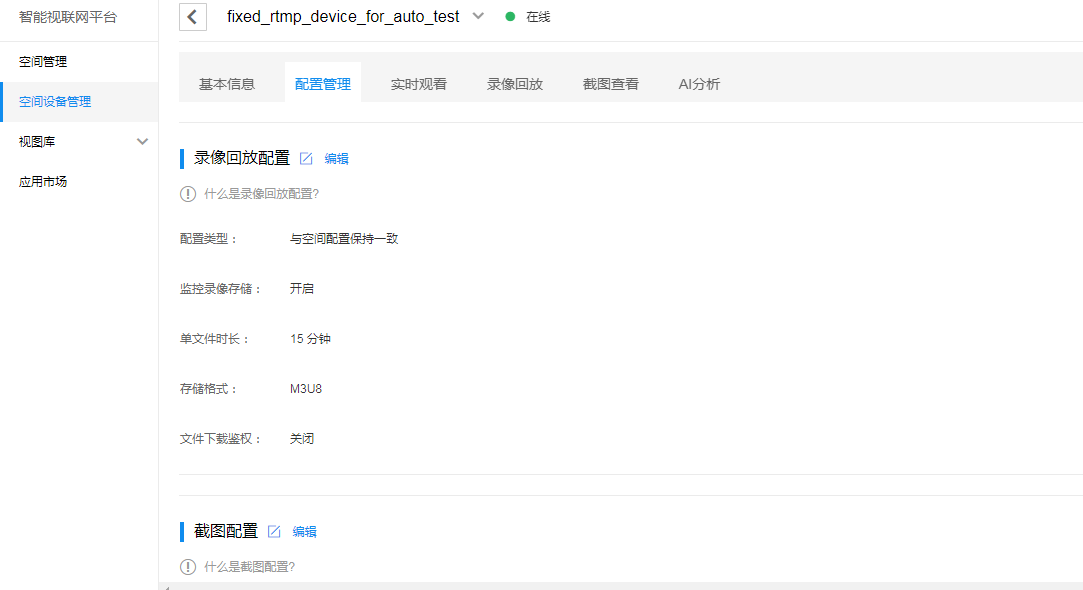
Task: Click the 开启 value of 监控录像存储
Action: (x=302, y=289)
